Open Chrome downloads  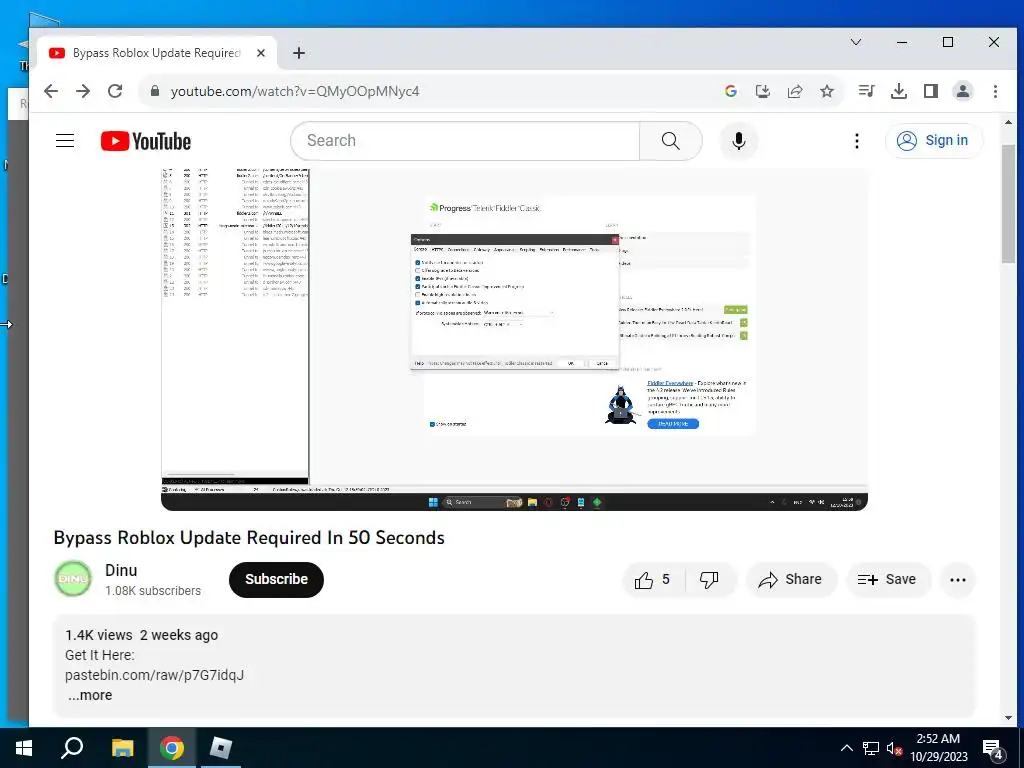[x=899, y=91]
